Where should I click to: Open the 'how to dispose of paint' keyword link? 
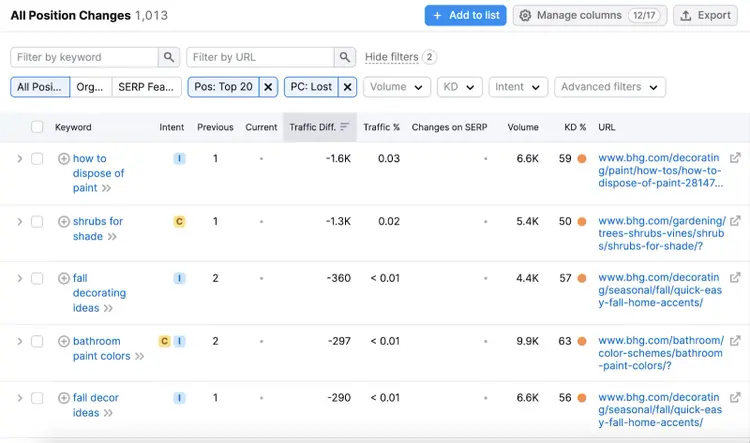coord(98,173)
